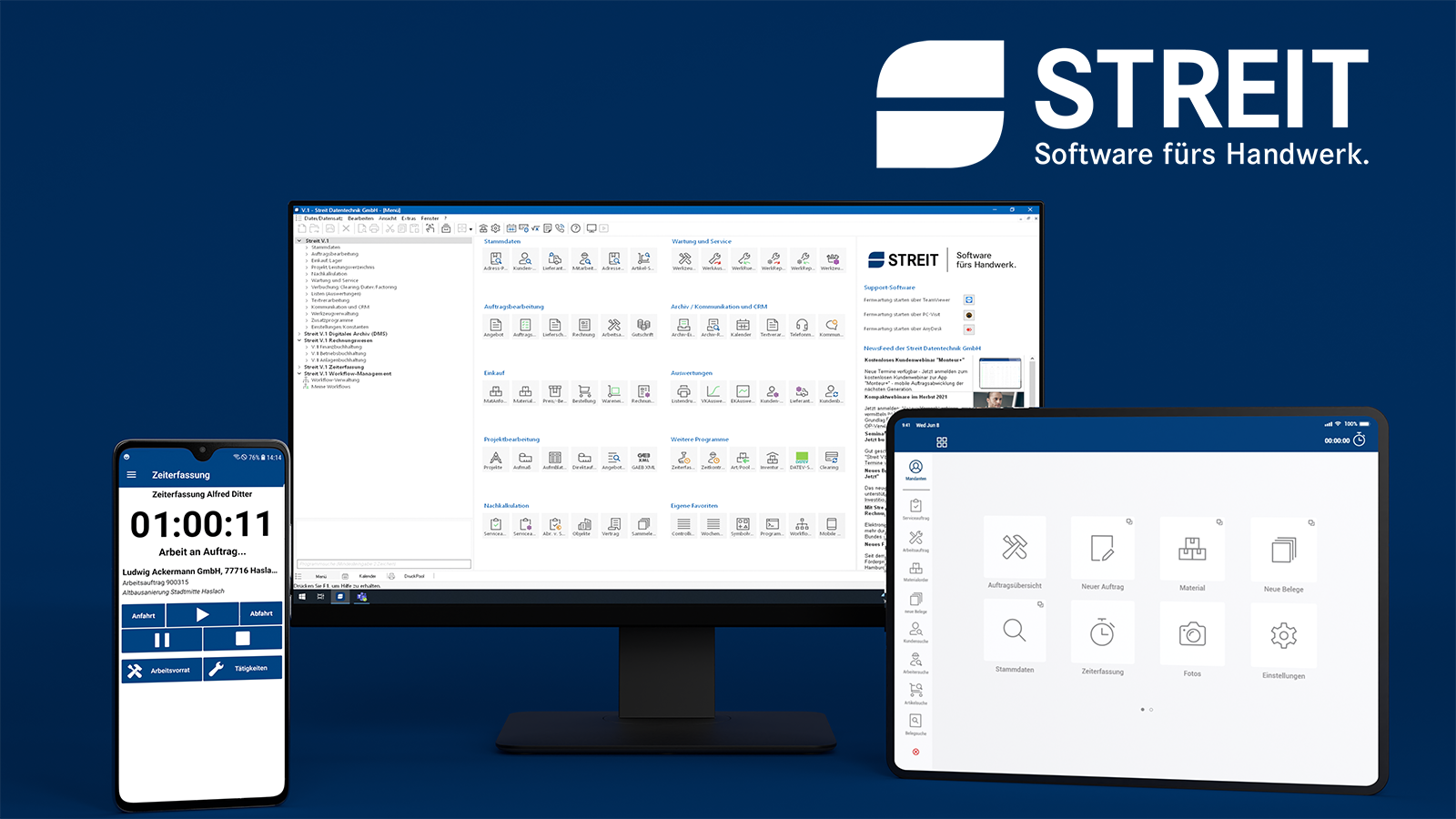Open Angebot icon under Auftragsbearbeitung
Viewport: 1456px width, 819px height.
tap(495, 325)
